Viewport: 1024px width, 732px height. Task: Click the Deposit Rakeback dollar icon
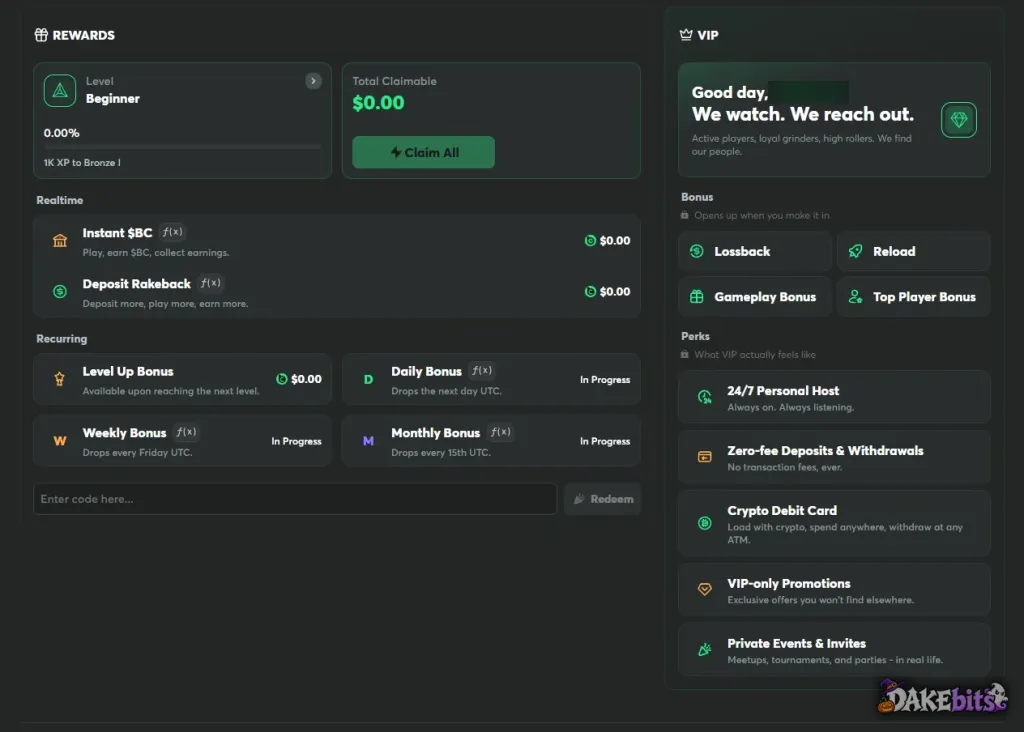pos(60,291)
